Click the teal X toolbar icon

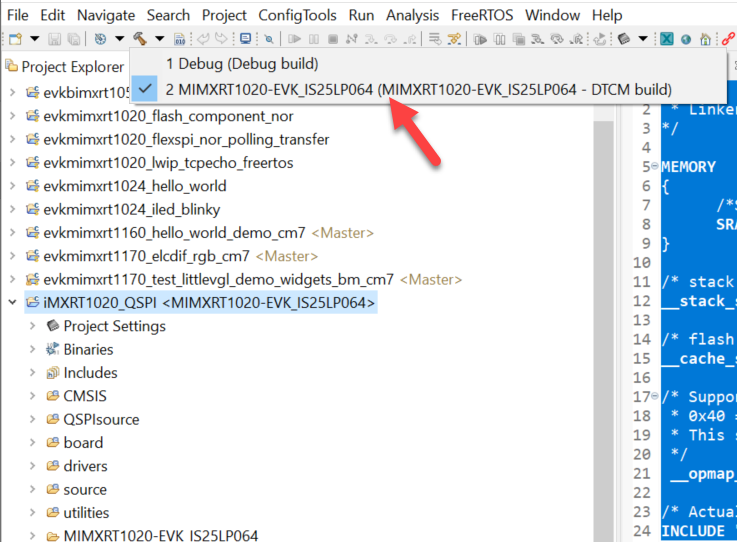(666, 39)
